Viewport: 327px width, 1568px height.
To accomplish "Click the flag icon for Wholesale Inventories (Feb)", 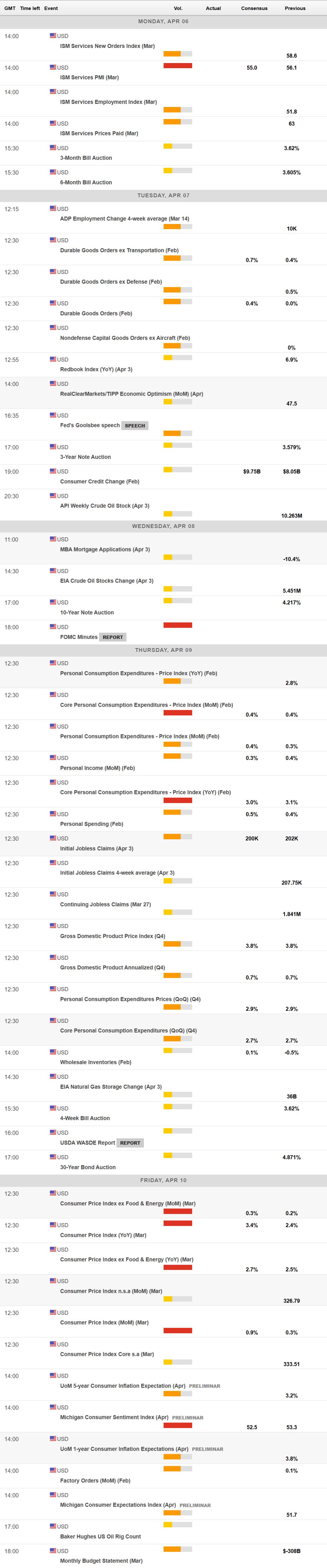I will [53, 1052].
